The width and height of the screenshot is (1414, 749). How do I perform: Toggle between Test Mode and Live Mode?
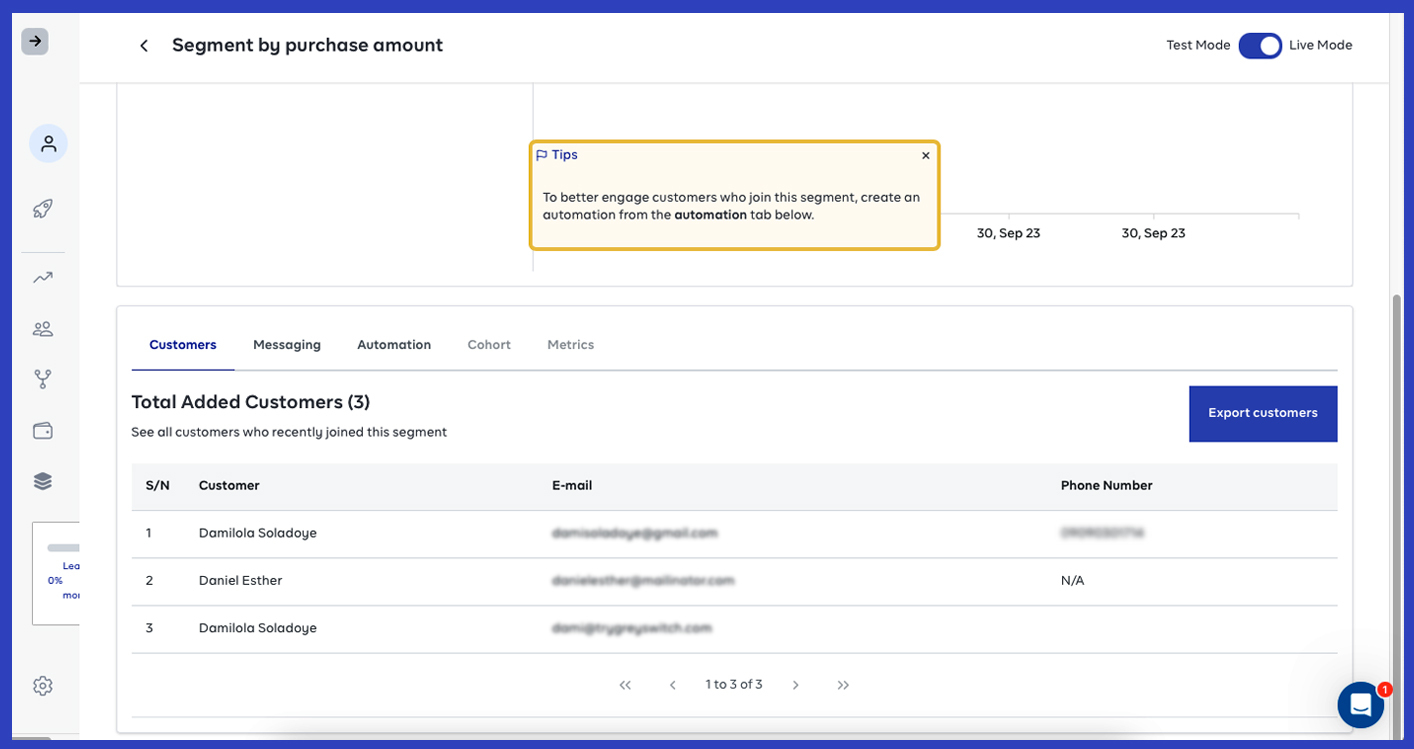1259,46
